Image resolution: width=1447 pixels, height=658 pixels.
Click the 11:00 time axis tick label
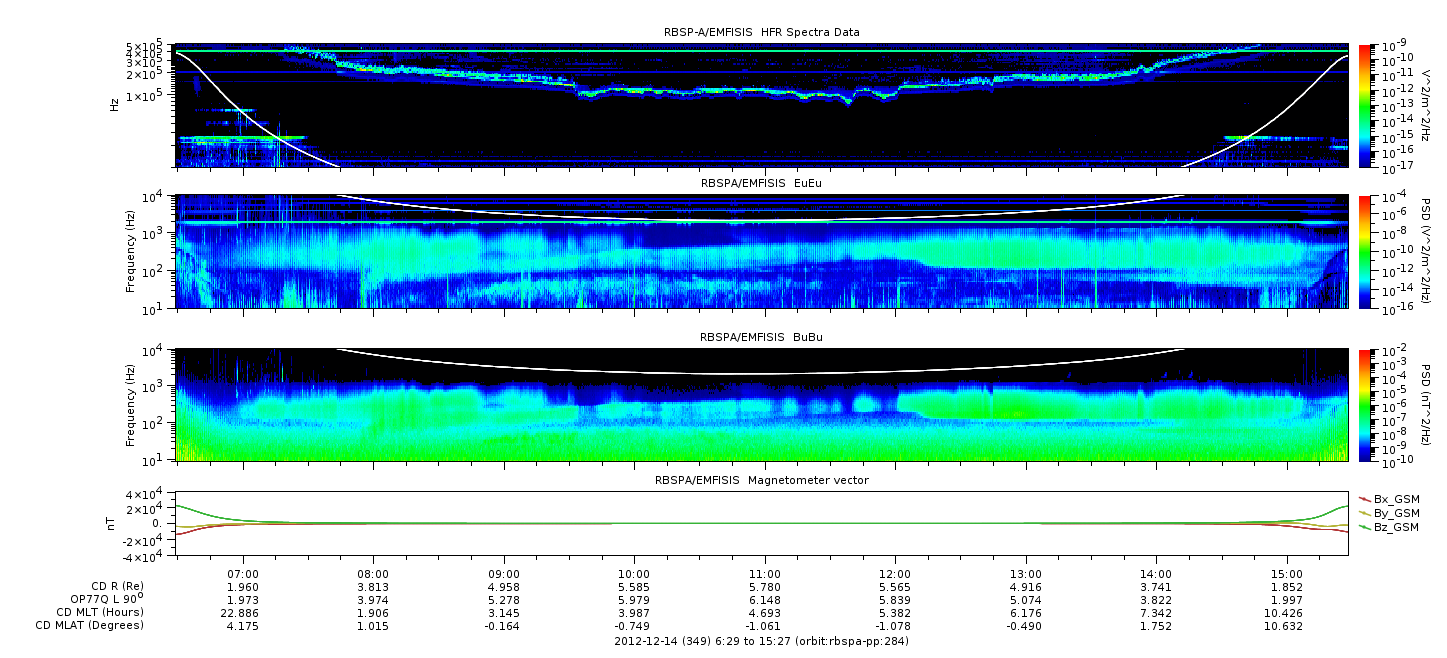[764, 573]
